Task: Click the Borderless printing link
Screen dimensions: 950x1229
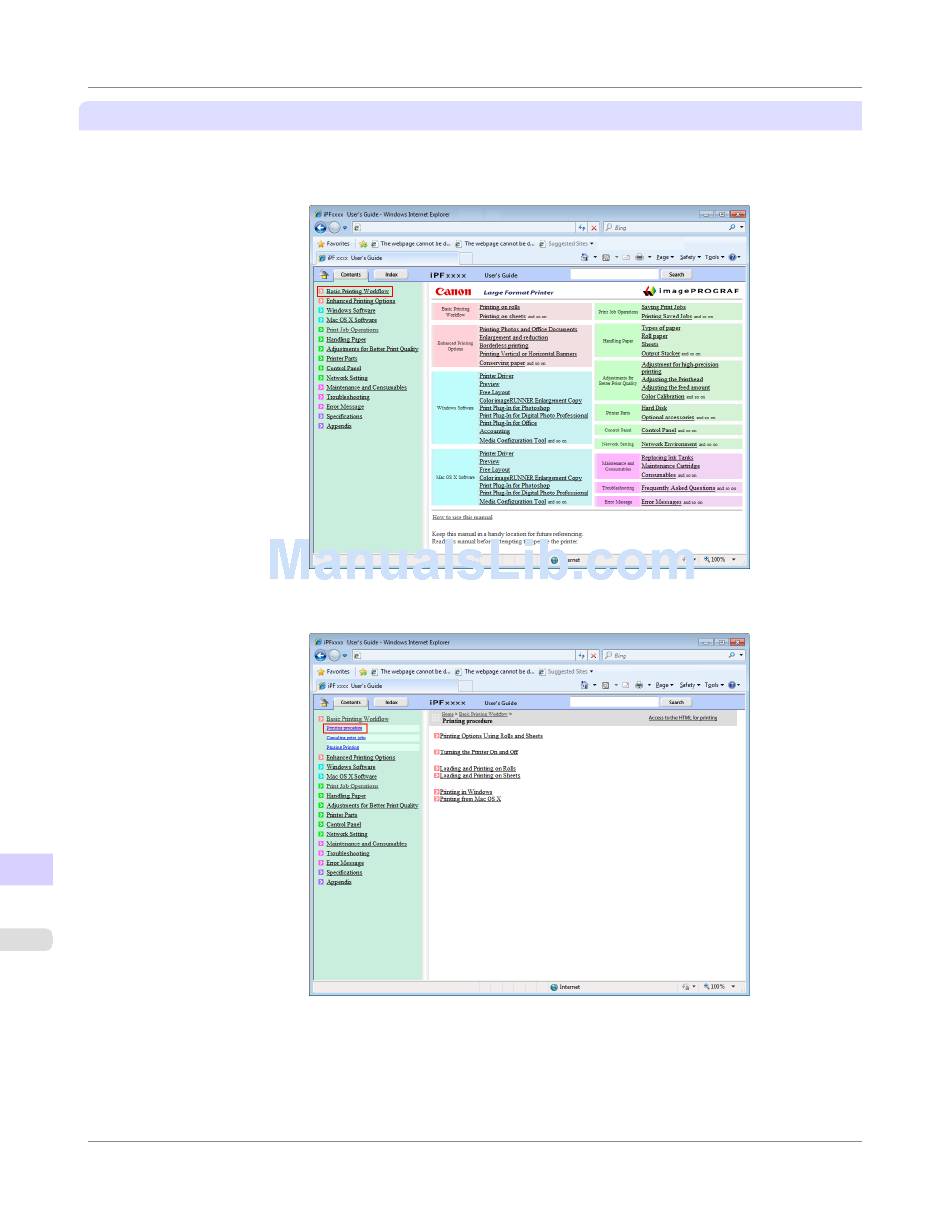Action: coord(503,346)
